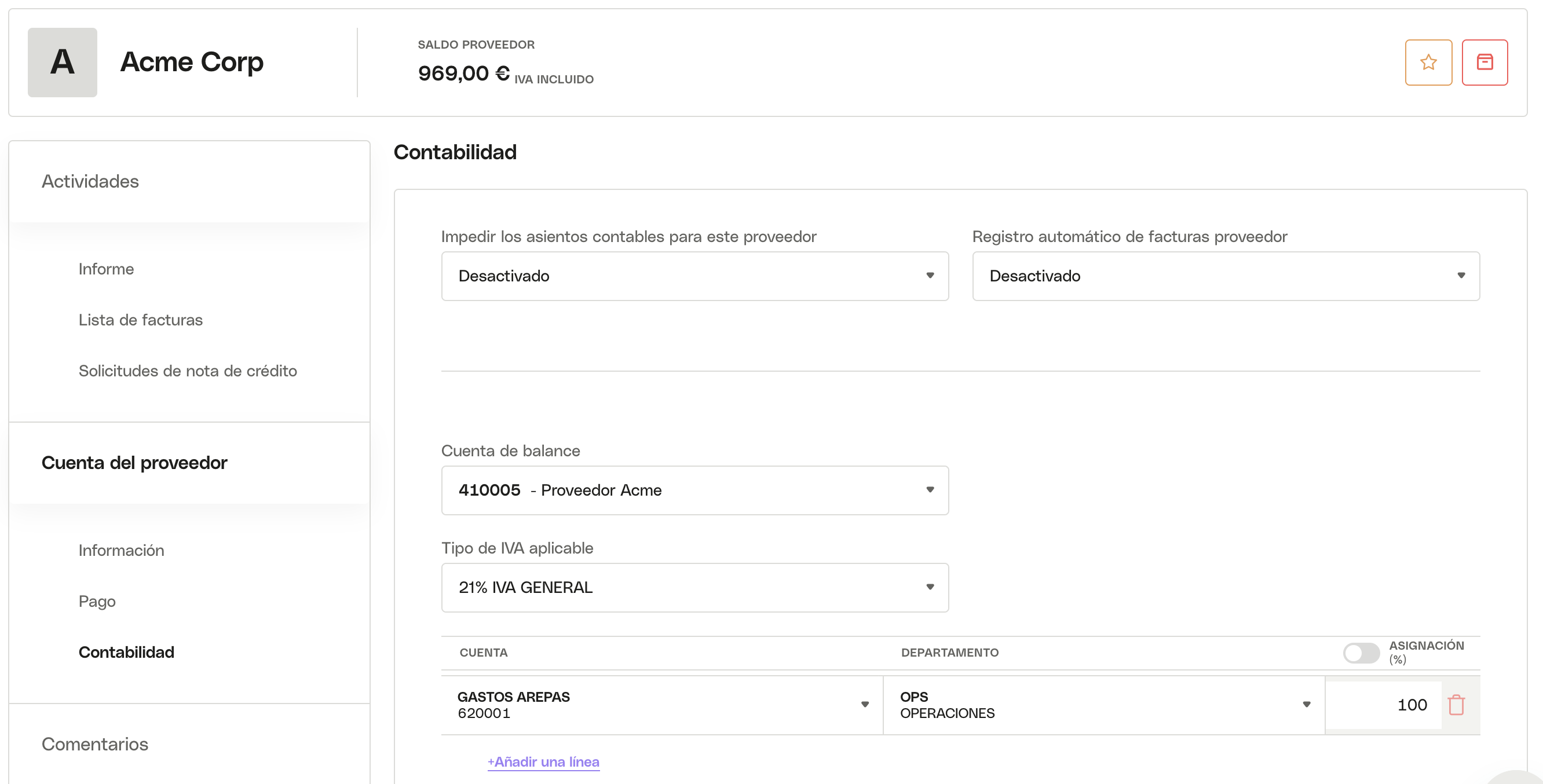Click the DEPARTAMENTO column header

949,652
